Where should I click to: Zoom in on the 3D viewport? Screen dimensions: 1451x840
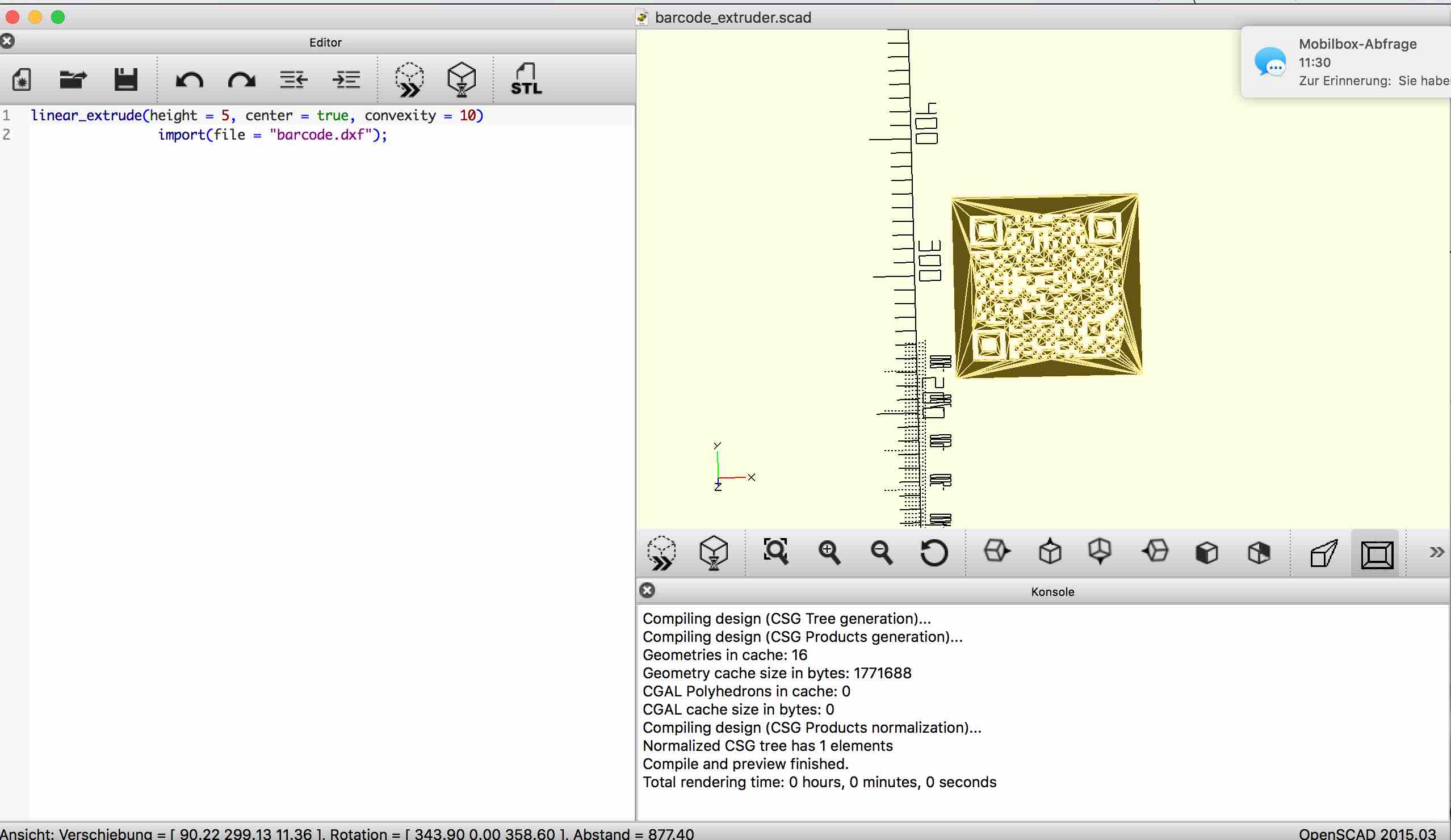pos(829,552)
